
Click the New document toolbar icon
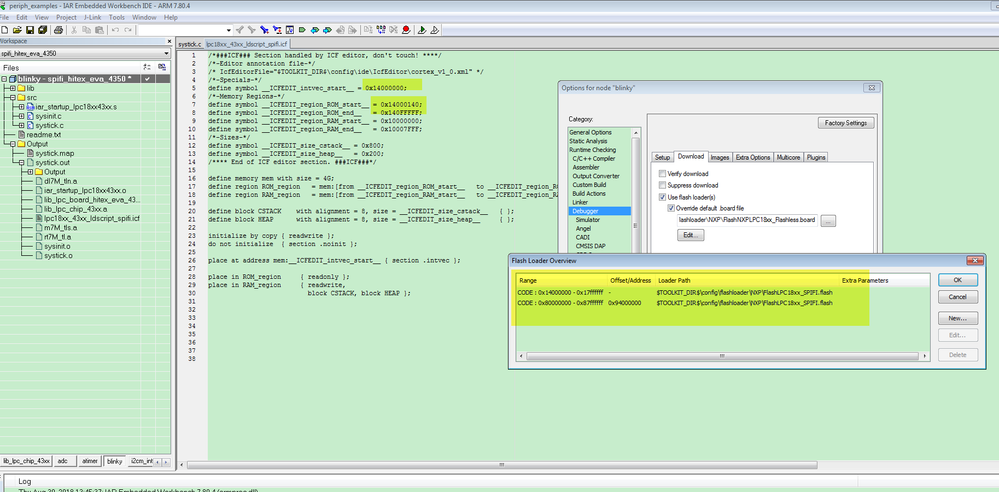(7, 31)
